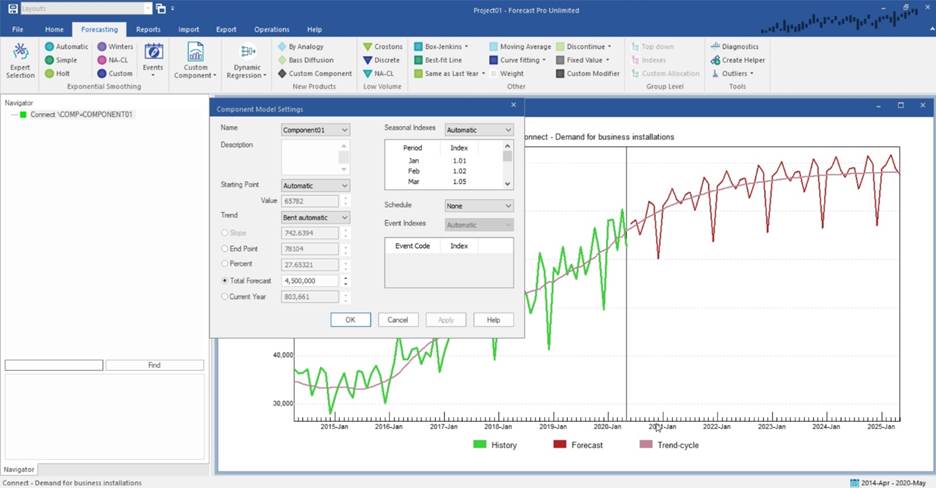The height and width of the screenshot is (488, 936).
Task: Choose the Crostons low volume model
Action: (368, 47)
